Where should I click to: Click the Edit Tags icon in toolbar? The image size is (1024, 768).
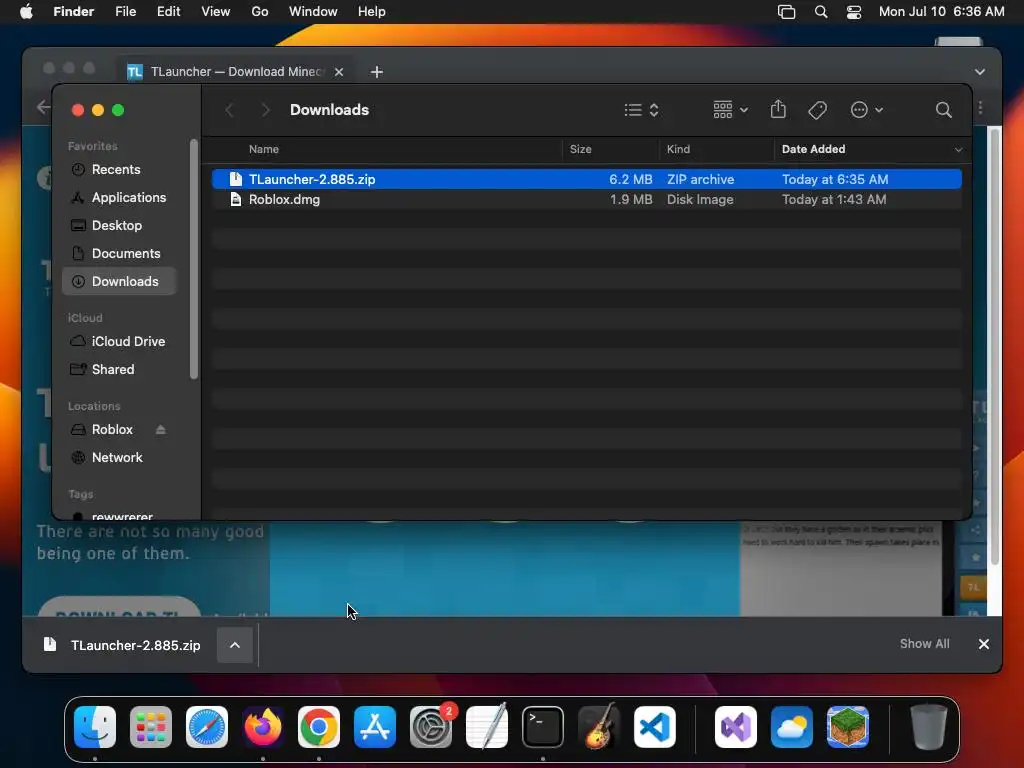tap(817, 110)
